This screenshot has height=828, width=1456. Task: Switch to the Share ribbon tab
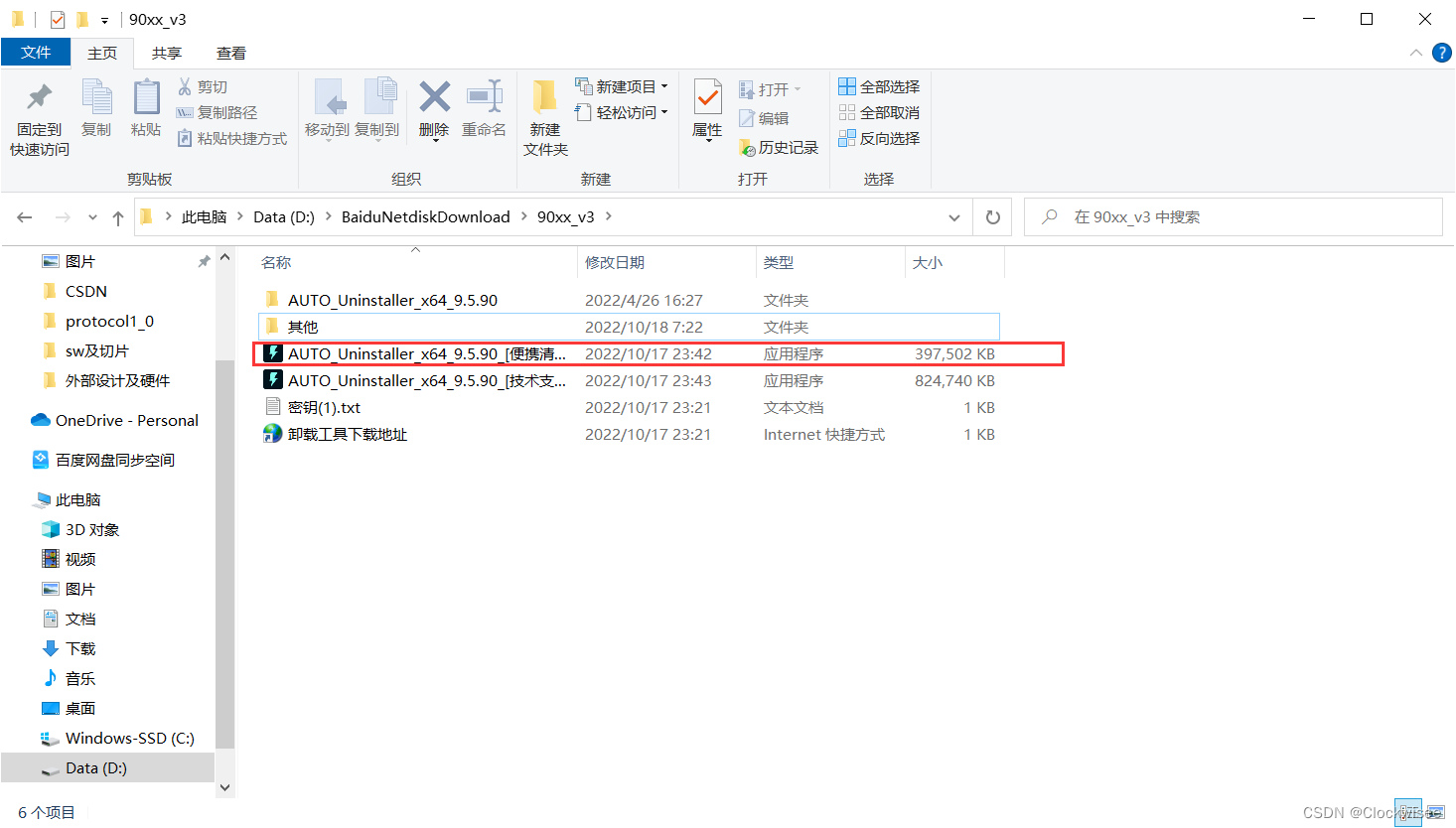pos(167,53)
